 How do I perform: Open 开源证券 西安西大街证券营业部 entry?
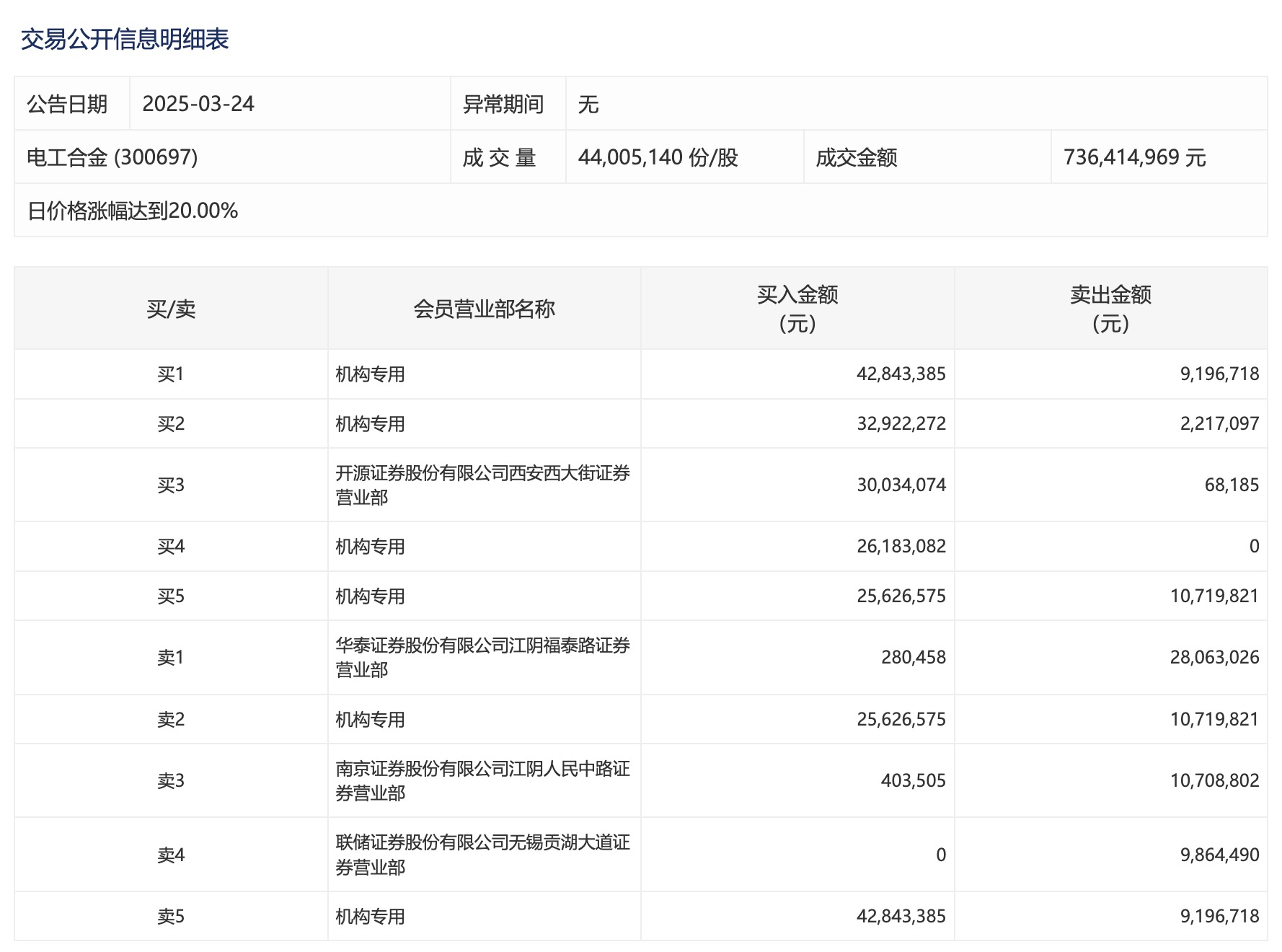482,485
